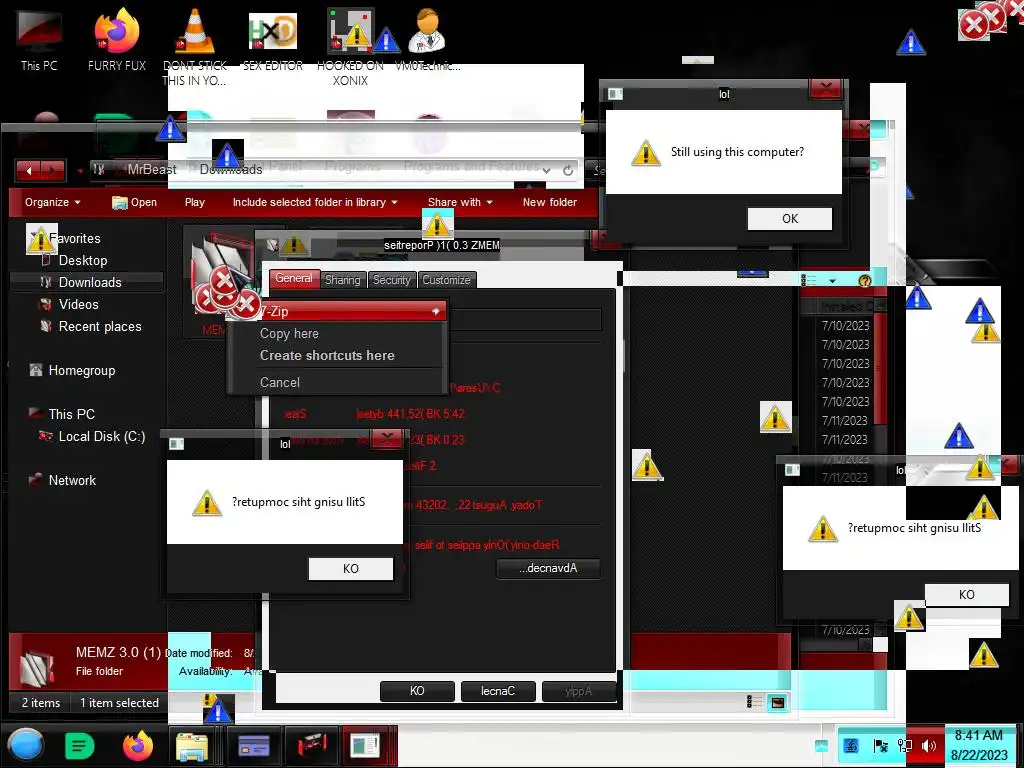Click the '1 item selected' status text
Viewport: 1024px width, 768px height.
pyautogui.click(x=120, y=703)
